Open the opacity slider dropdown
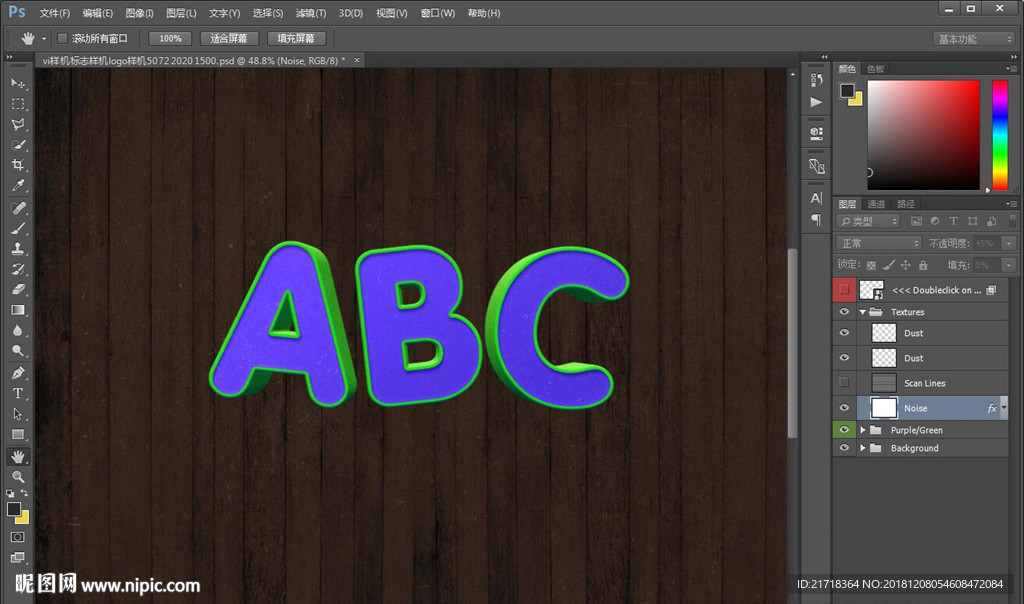Screen dimensions: 1024x604 coord(1009,243)
